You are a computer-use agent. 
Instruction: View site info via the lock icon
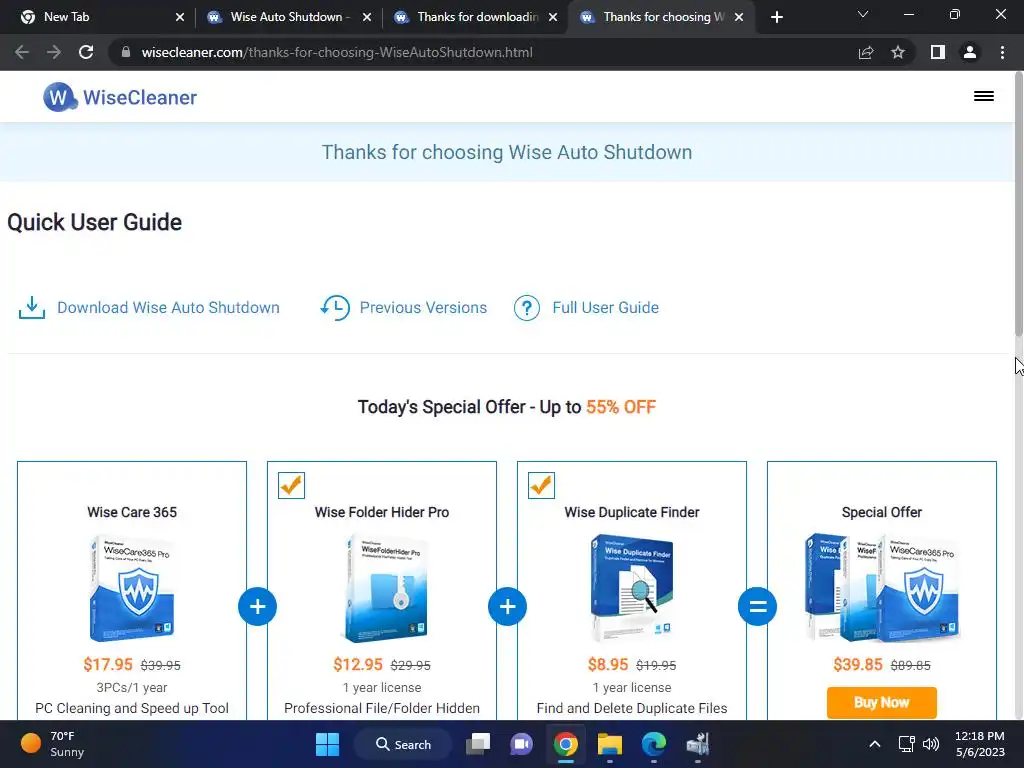pyautogui.click(x=126, y=52)
